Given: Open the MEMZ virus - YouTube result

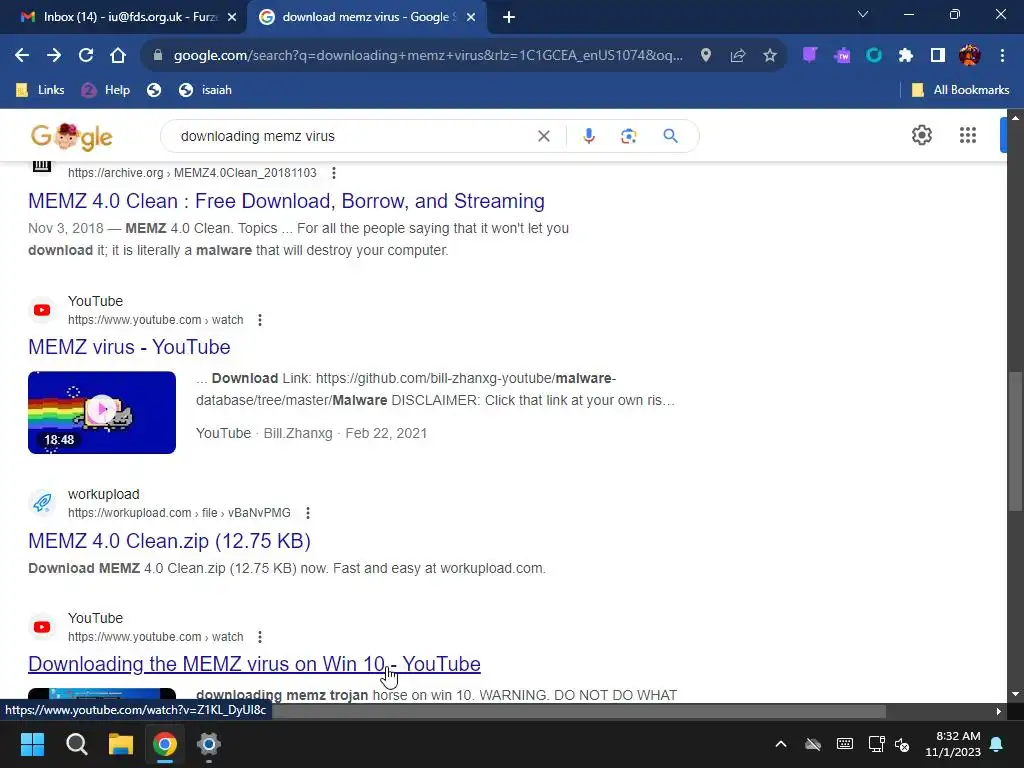Looking at the screenshot, I should 129,347.
